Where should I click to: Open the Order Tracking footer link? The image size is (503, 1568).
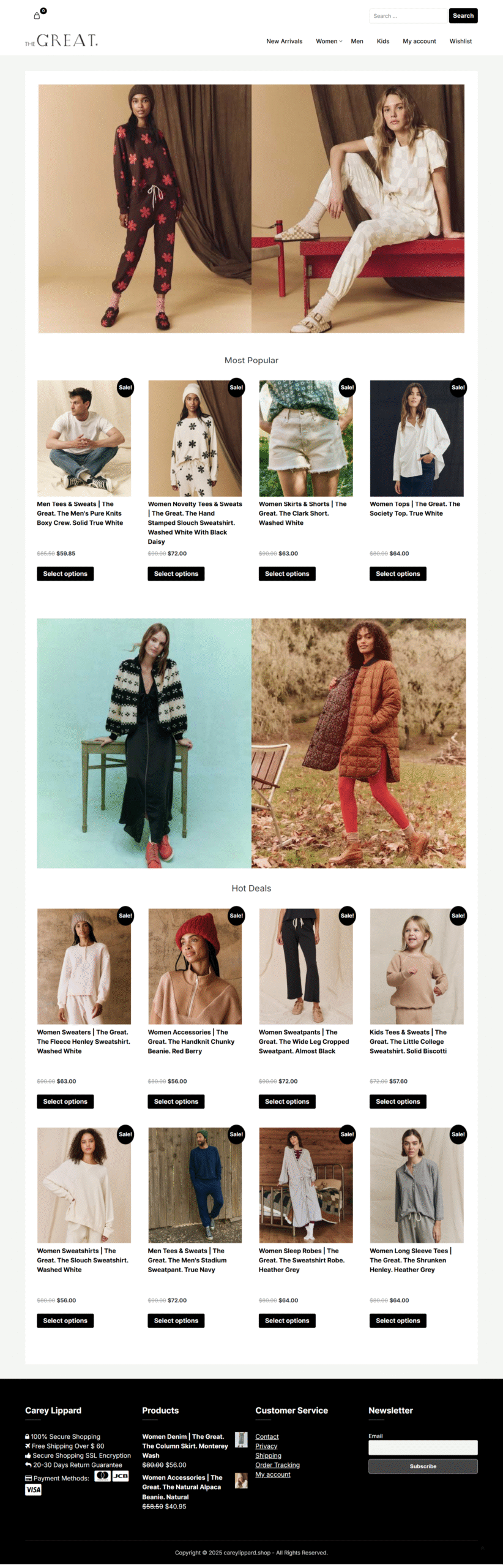pos(277,1465)
